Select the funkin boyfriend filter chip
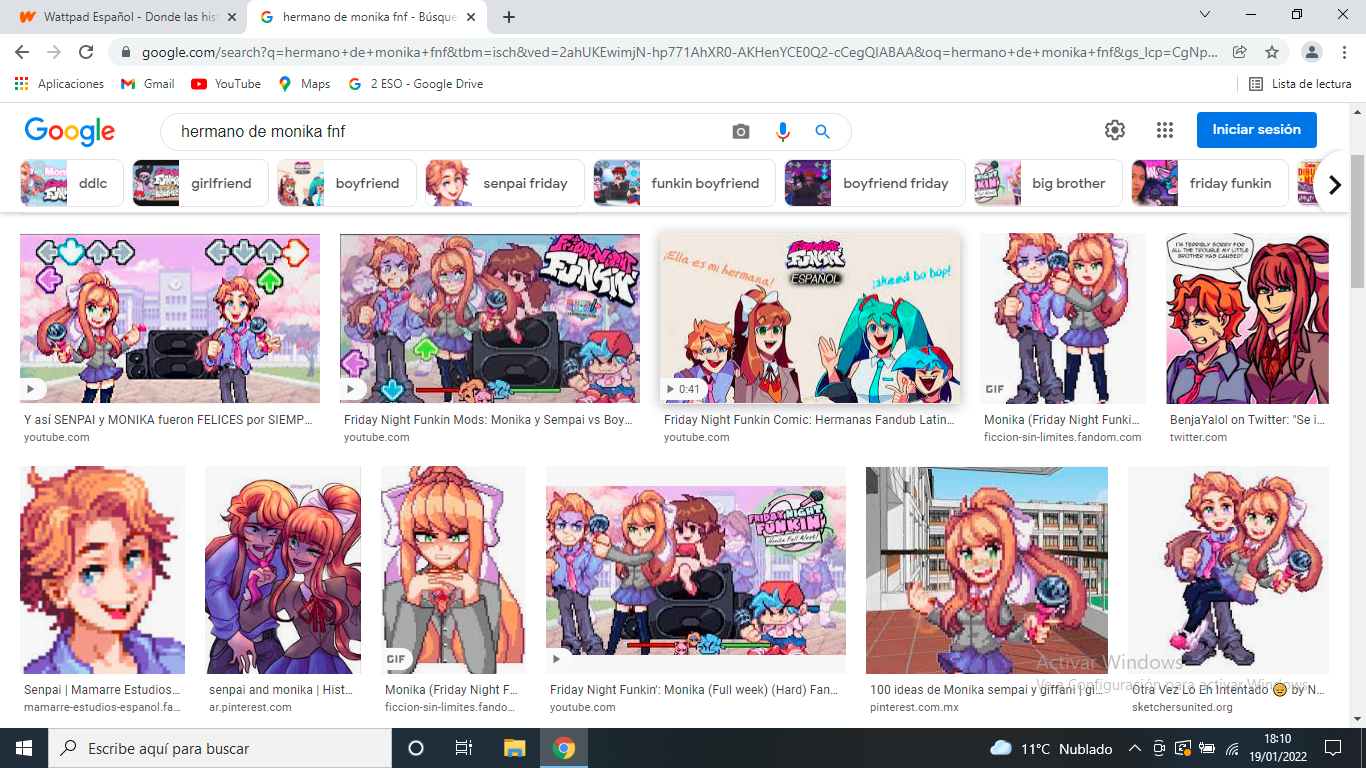The width and height of the screenshot is (1366, 768). click(684, 183)
